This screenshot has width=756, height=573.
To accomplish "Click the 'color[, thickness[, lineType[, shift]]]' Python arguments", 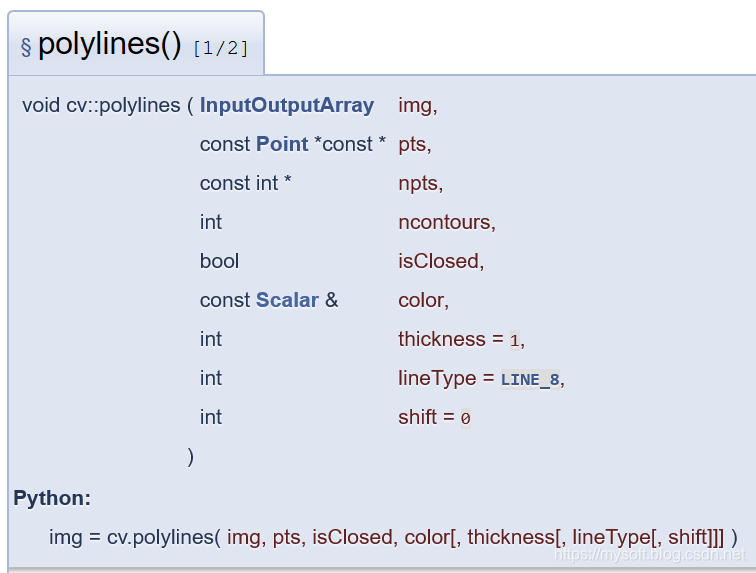I will 564,537.
